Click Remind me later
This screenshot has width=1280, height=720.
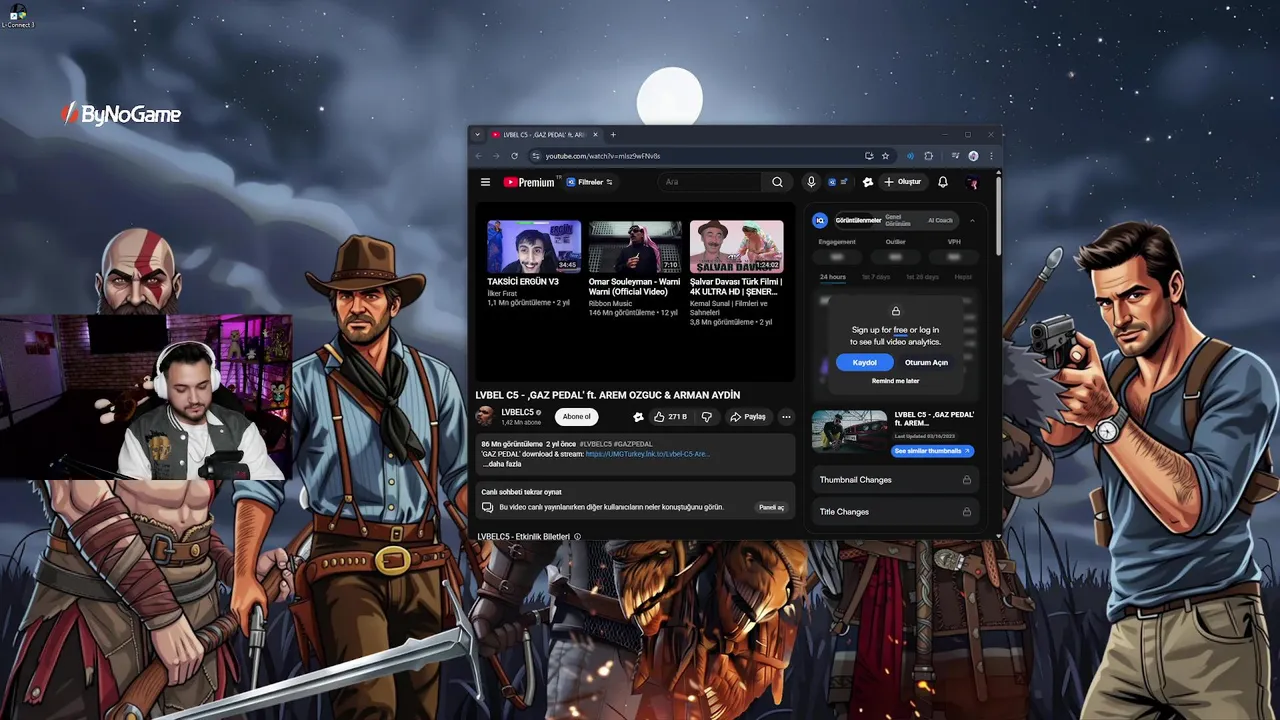895,381
